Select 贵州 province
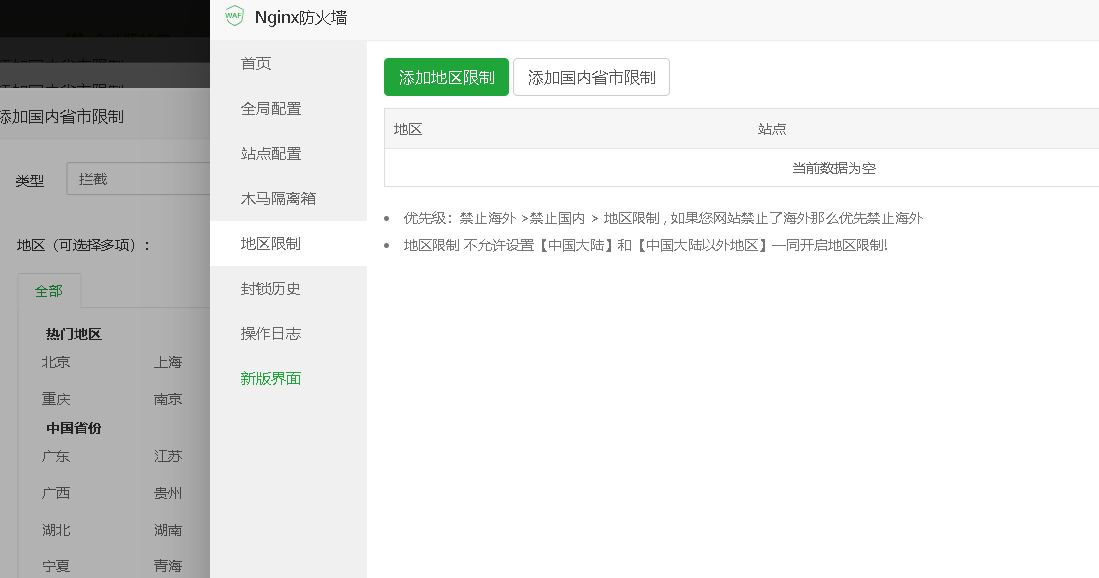The width and height of the screenshot is (1099, 578). click(x=168, y=493)
